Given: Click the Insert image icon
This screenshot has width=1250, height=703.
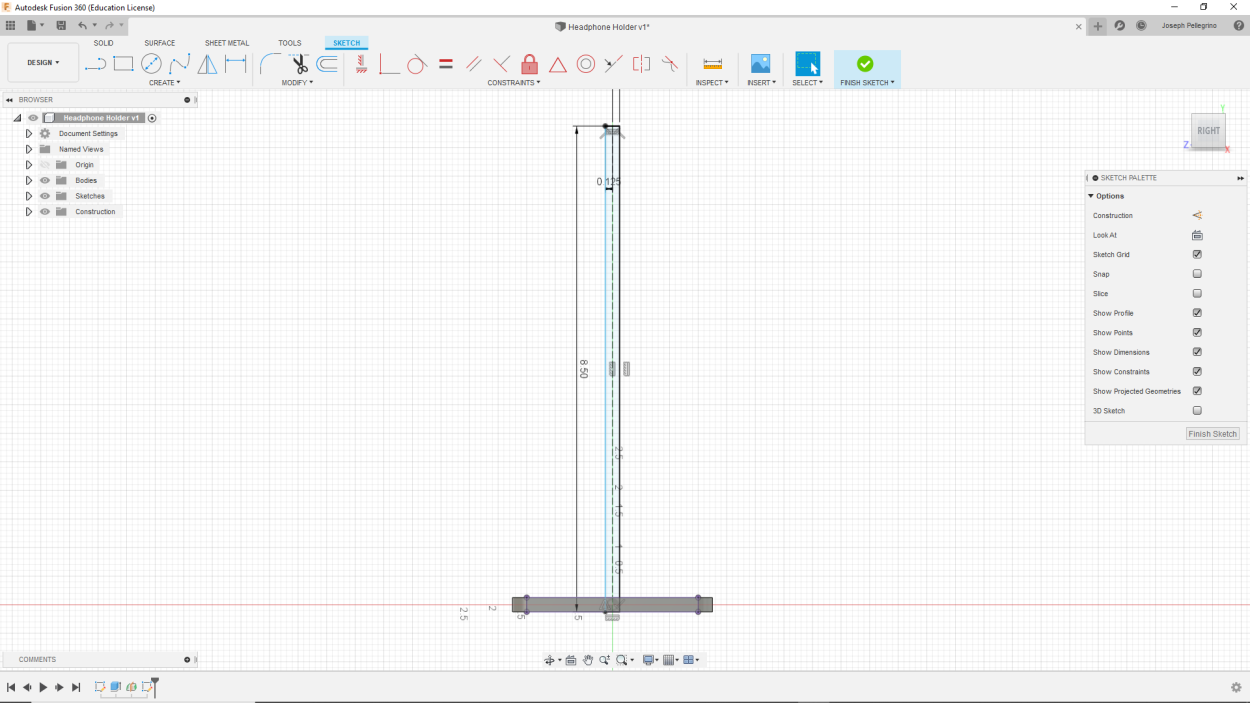Looking at the screenshot, I should (761, 64).
